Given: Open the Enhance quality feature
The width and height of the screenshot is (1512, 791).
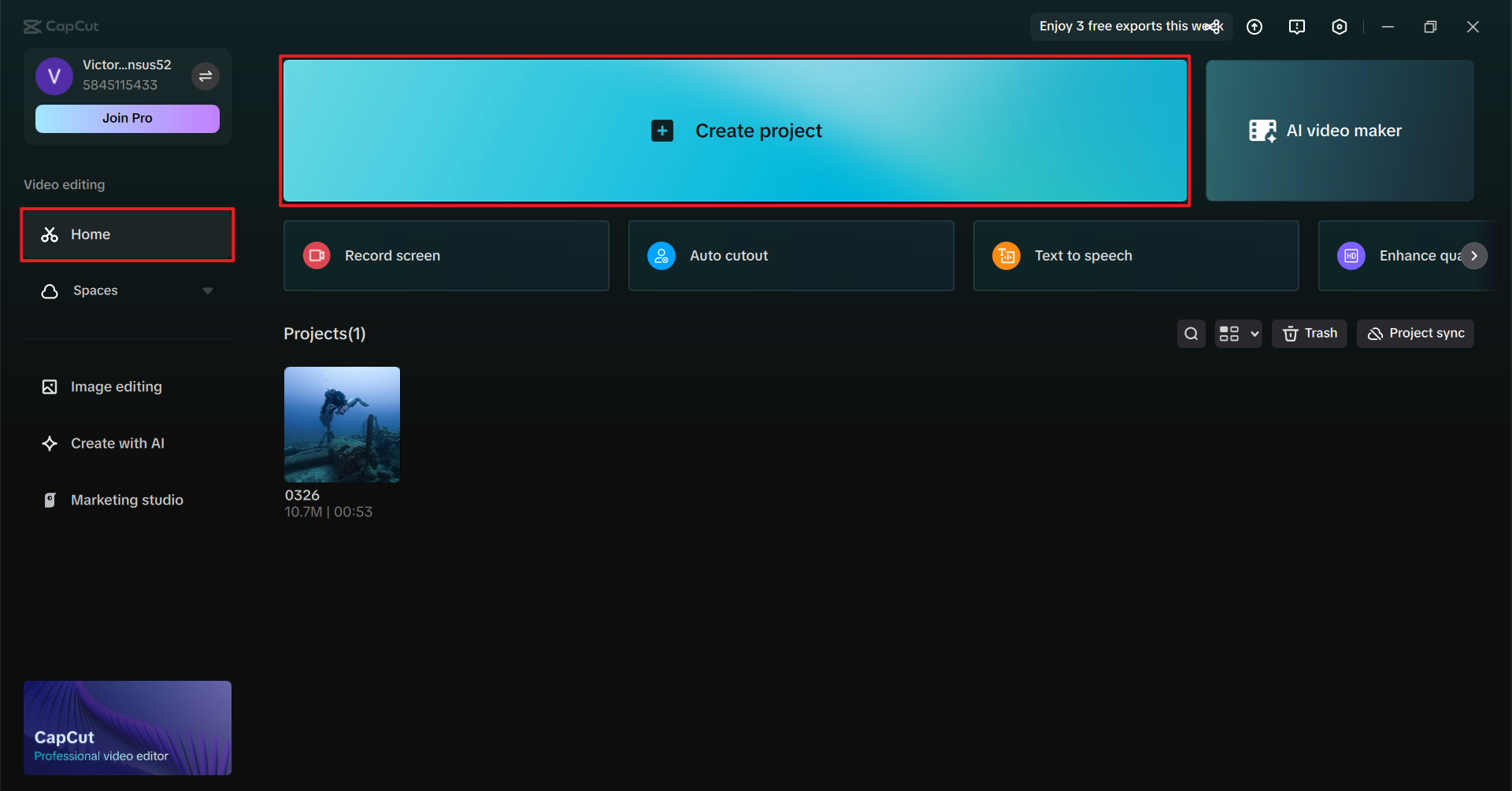Looking at the screenshot, I should click(1410, 255).
